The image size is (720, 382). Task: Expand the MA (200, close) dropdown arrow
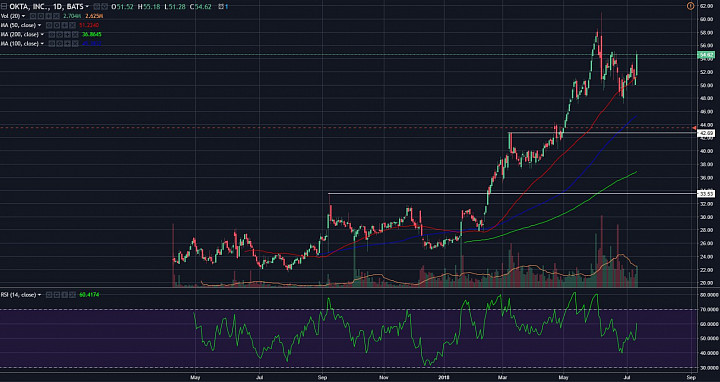click(42, 34)
